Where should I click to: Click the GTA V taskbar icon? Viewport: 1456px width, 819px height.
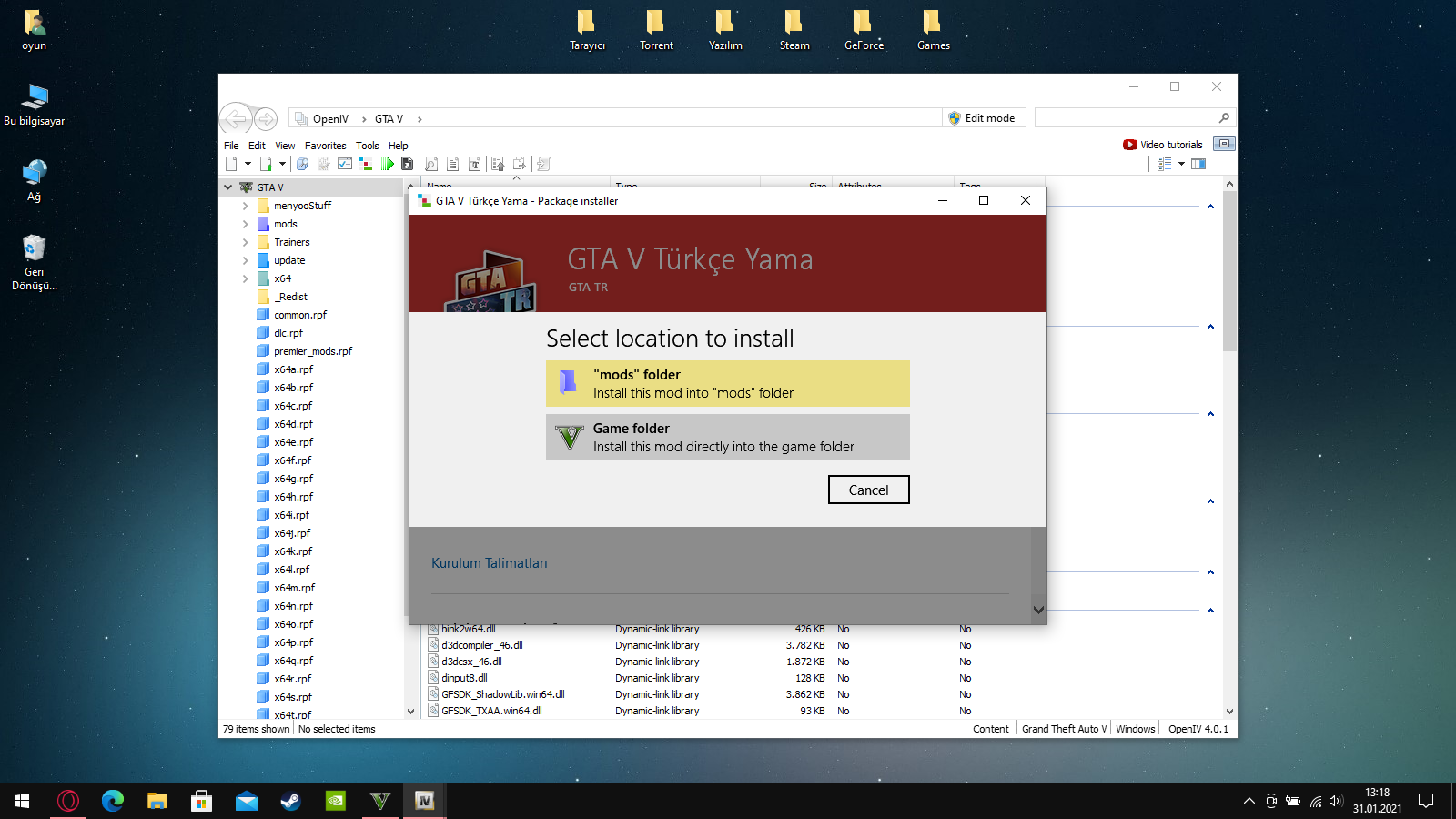tap(380, 801)
